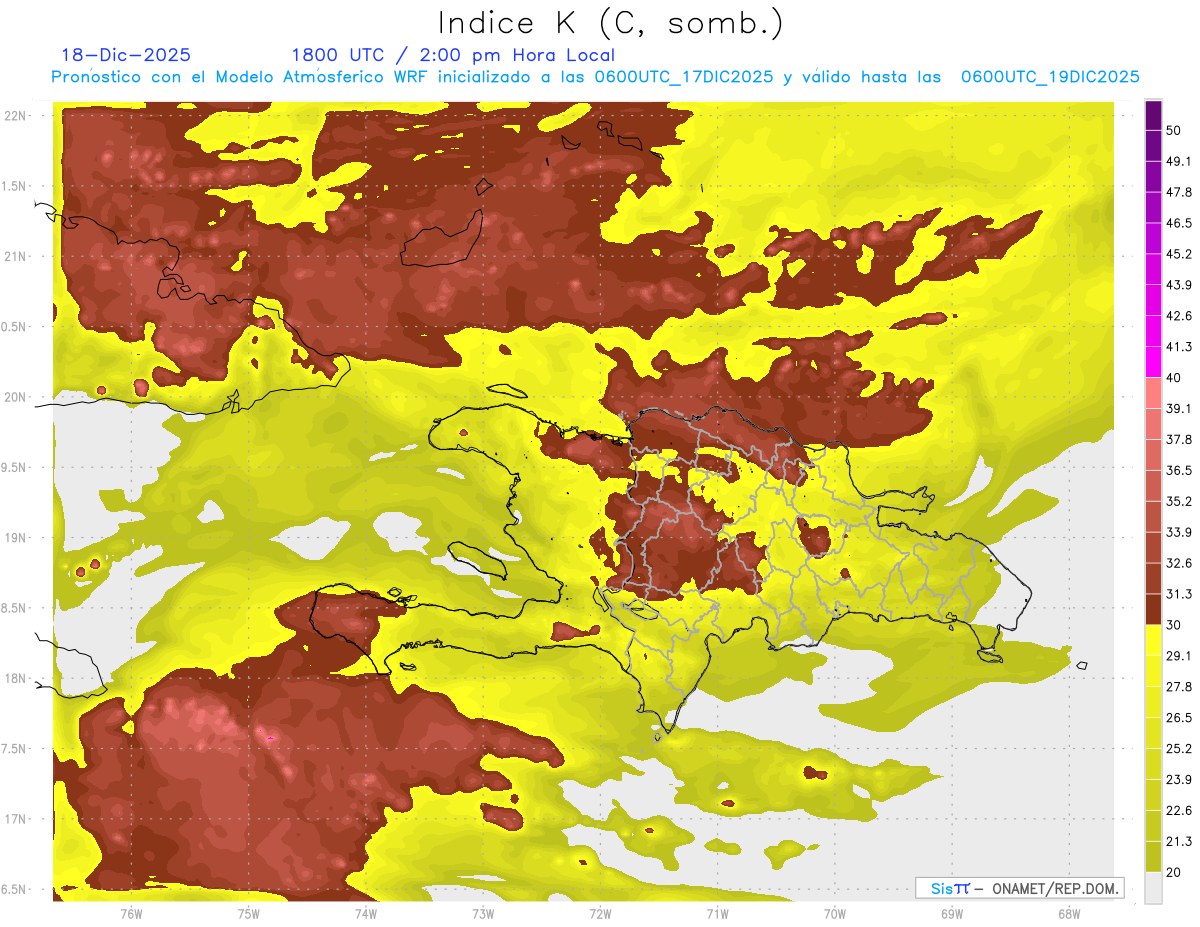Viewport: 1200px width, 927px height.
Task: Click colorbar value "46.5"
Action: [1179, 223]
